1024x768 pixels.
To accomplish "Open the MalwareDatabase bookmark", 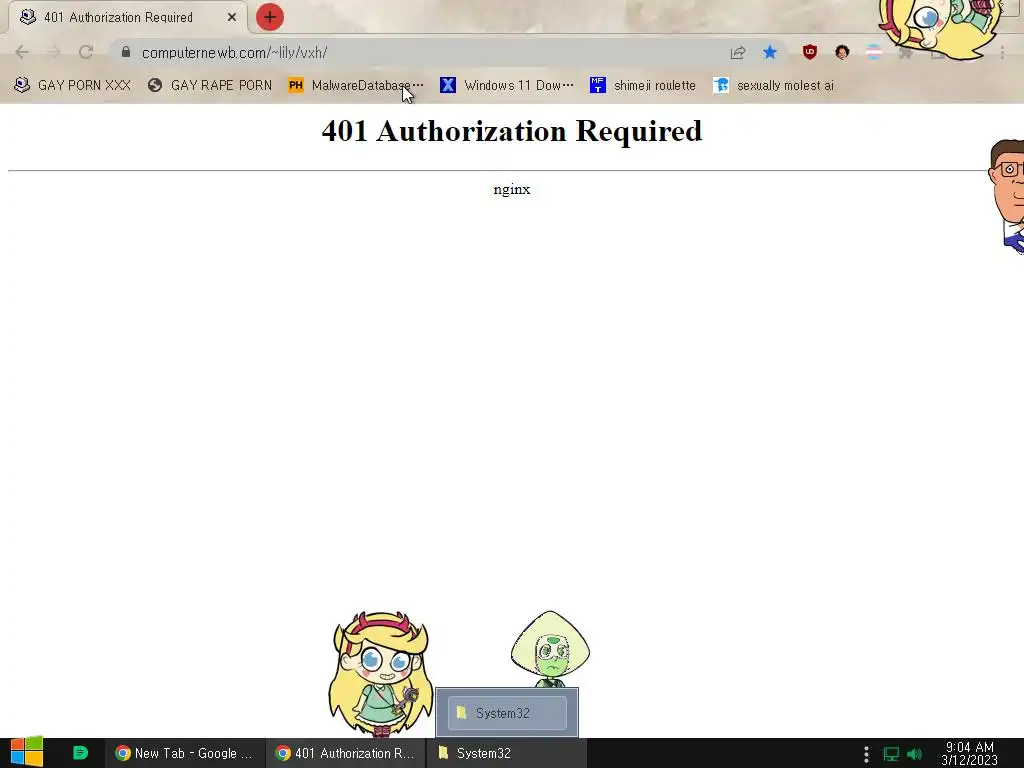I will pyautogui.click(x=356, y=85).
